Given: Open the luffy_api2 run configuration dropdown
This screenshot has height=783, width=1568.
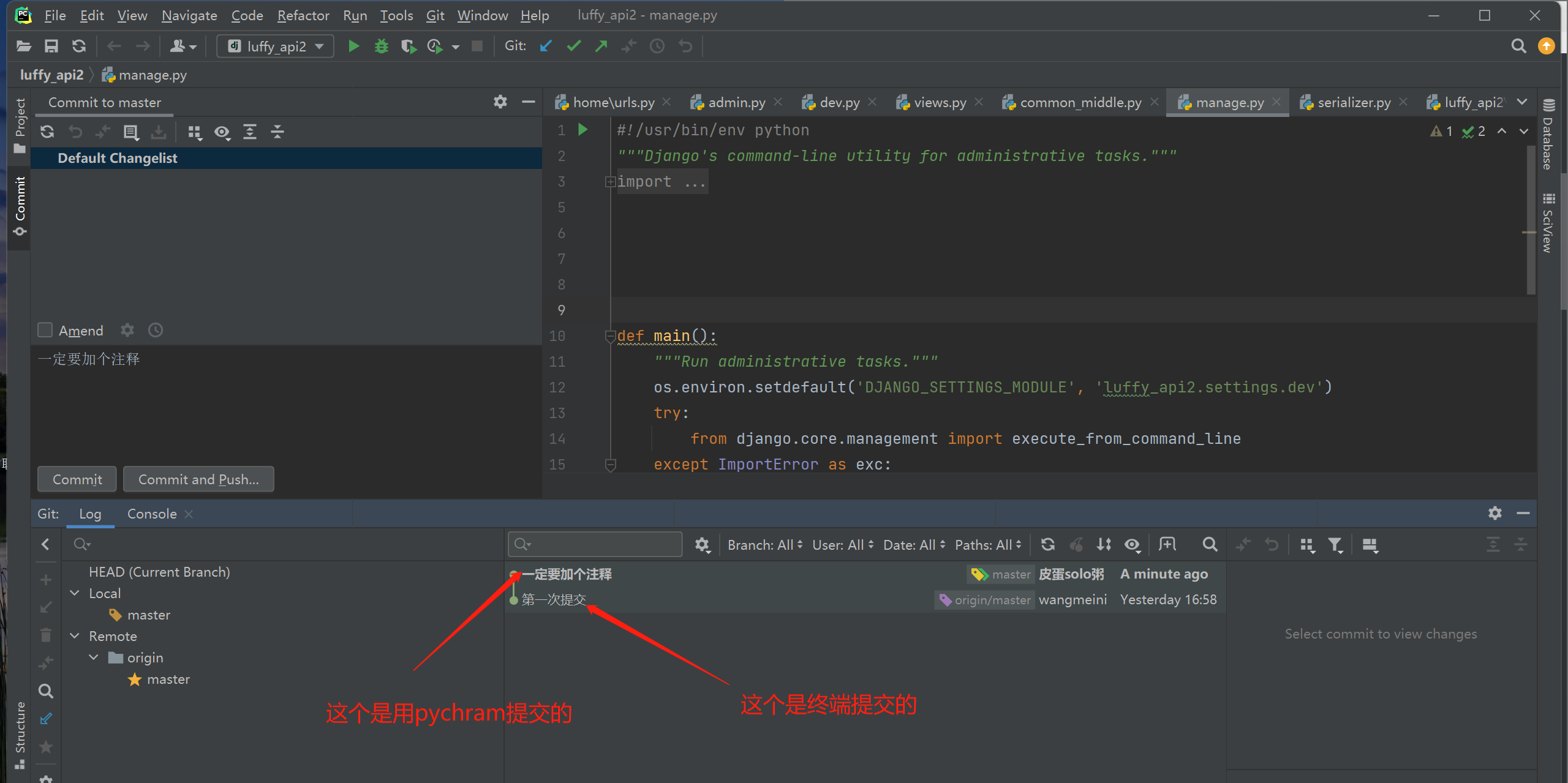Looking at the screenshot, I should tap(276, 46).
